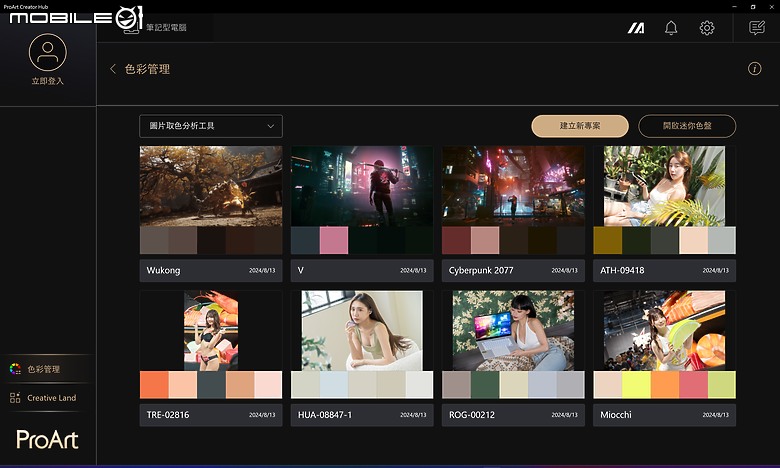Image resolution: width=780 pixels, height=468 pixels.
Task: Click the Miocchi title label
Action: (616, 415)
